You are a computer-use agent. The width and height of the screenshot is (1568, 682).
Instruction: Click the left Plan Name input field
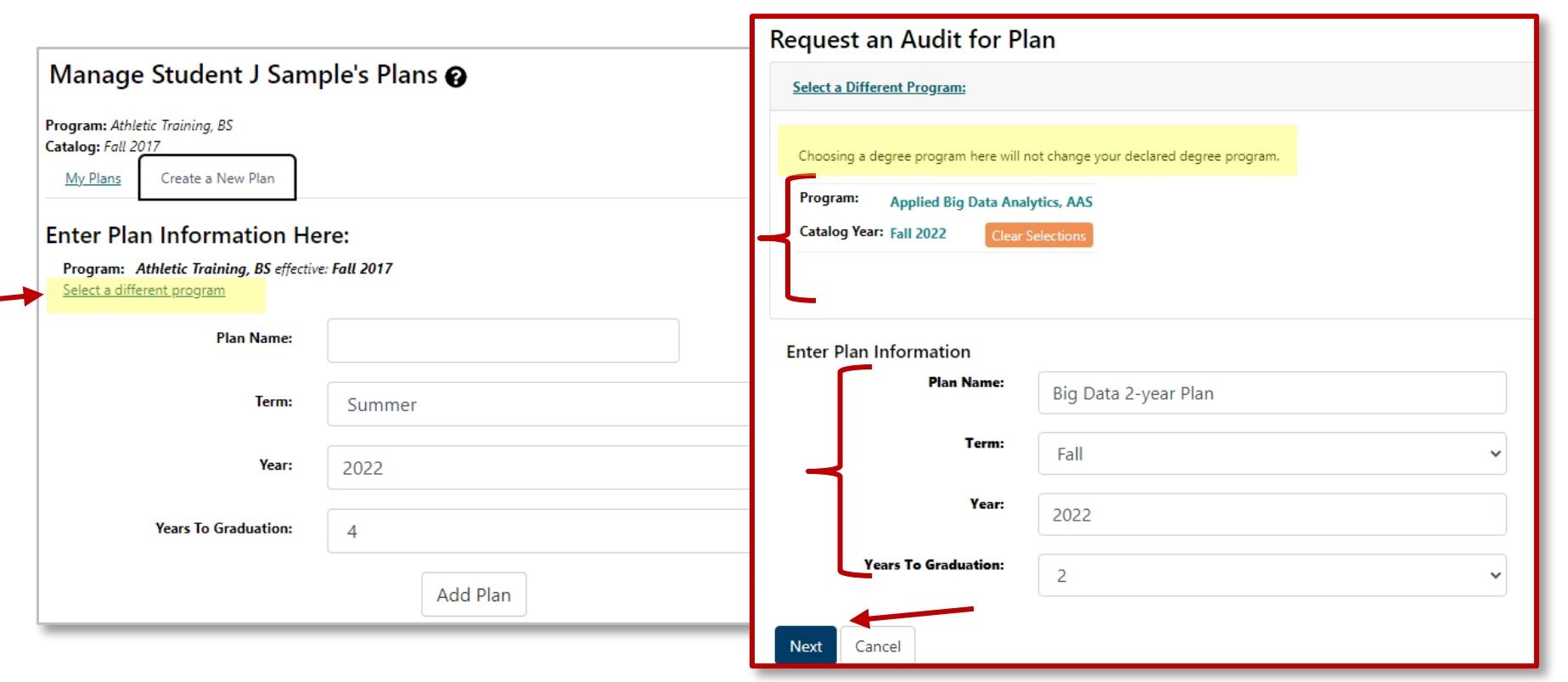pyautogui.click(x=503, y=341)
